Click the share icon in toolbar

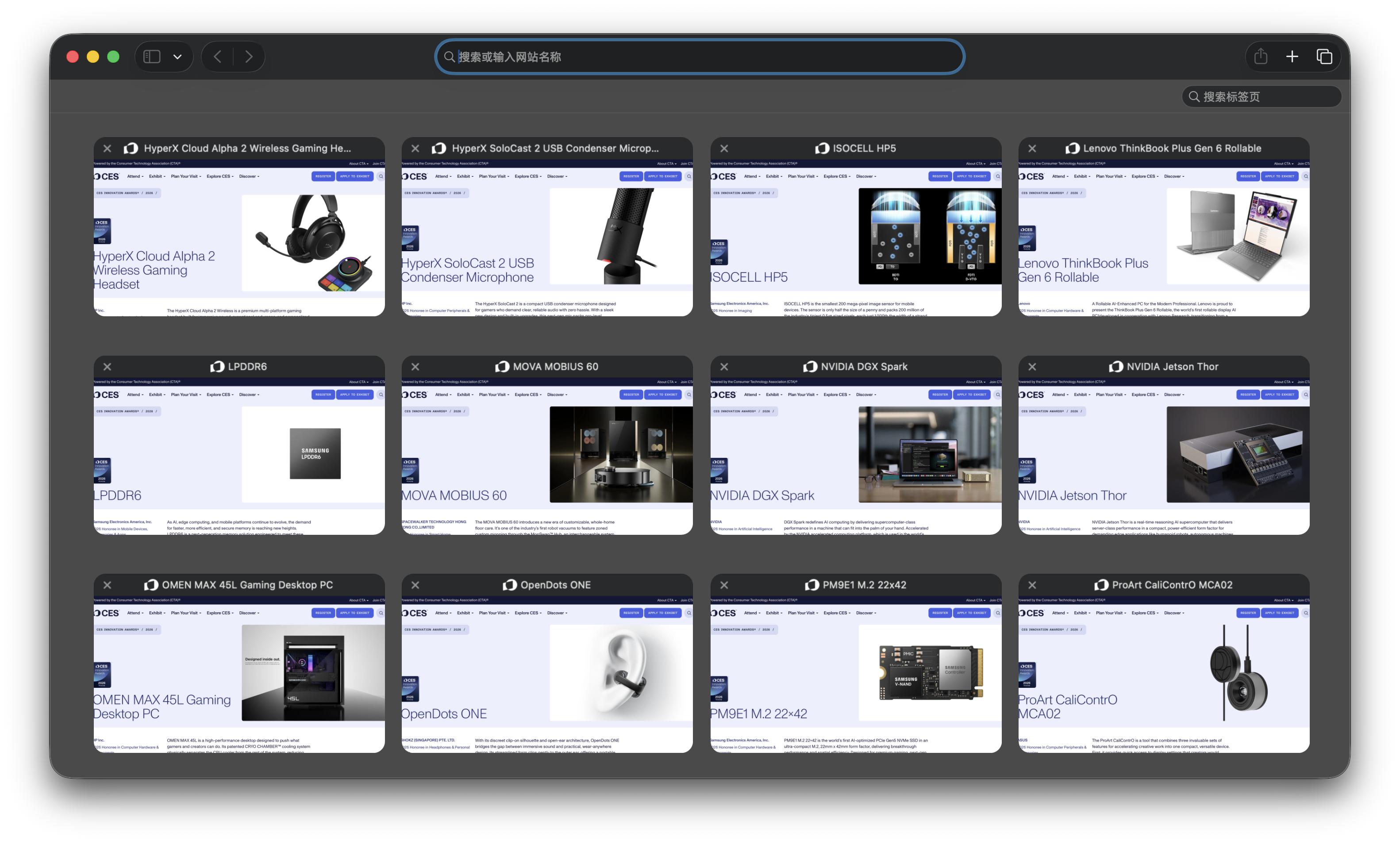click(1260, 56)
